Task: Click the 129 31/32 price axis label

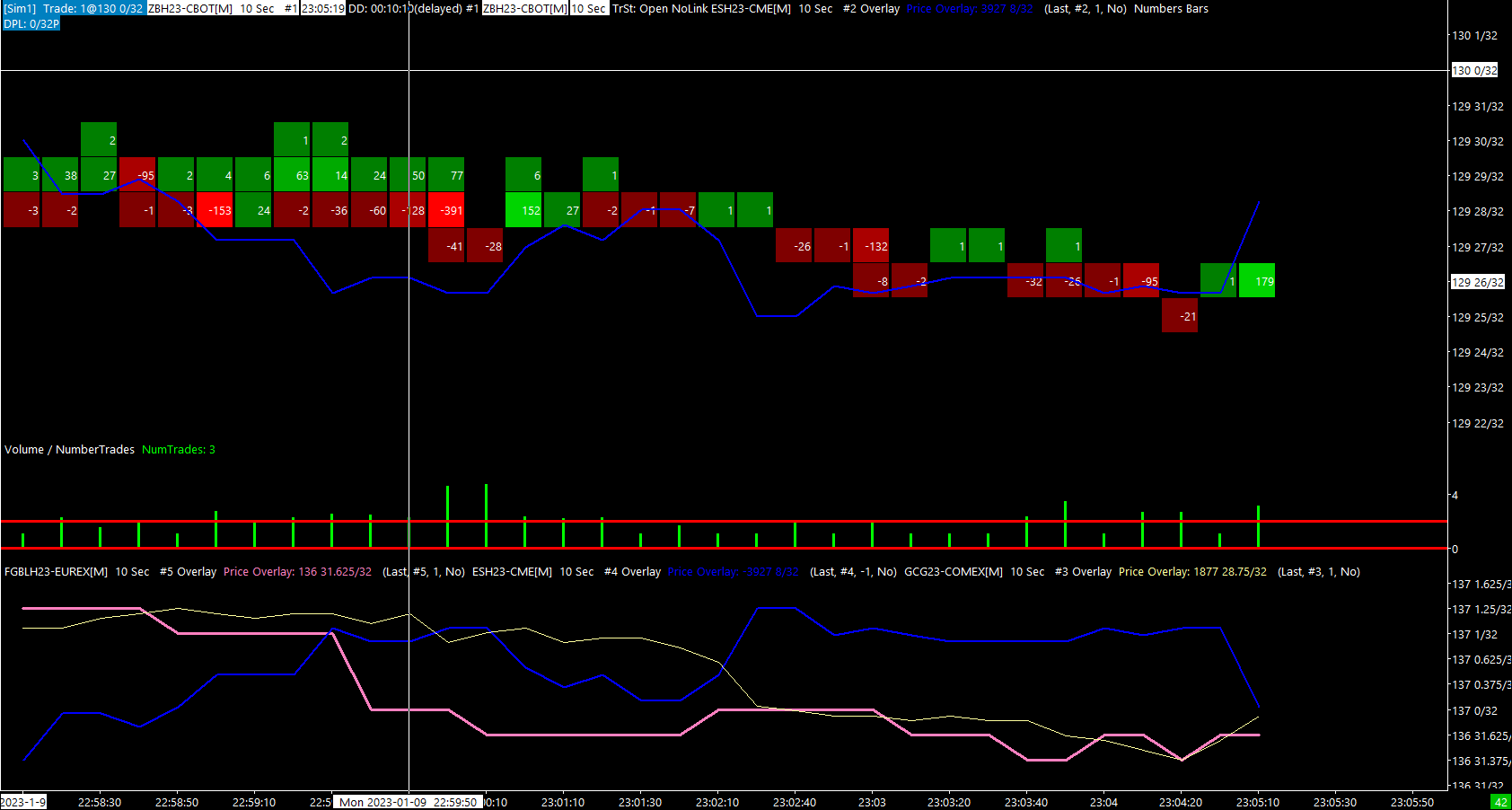Action: 1478,106
